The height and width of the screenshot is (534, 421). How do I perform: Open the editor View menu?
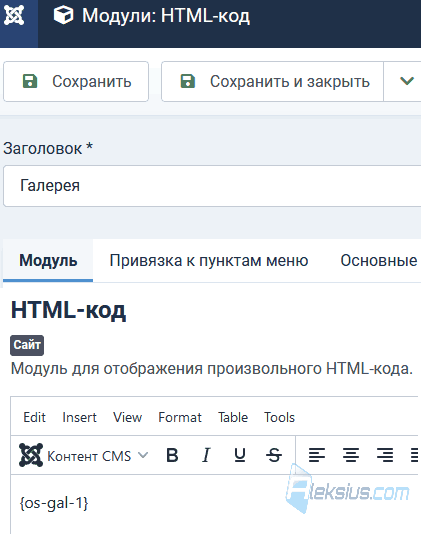click(x=128, y=418)
